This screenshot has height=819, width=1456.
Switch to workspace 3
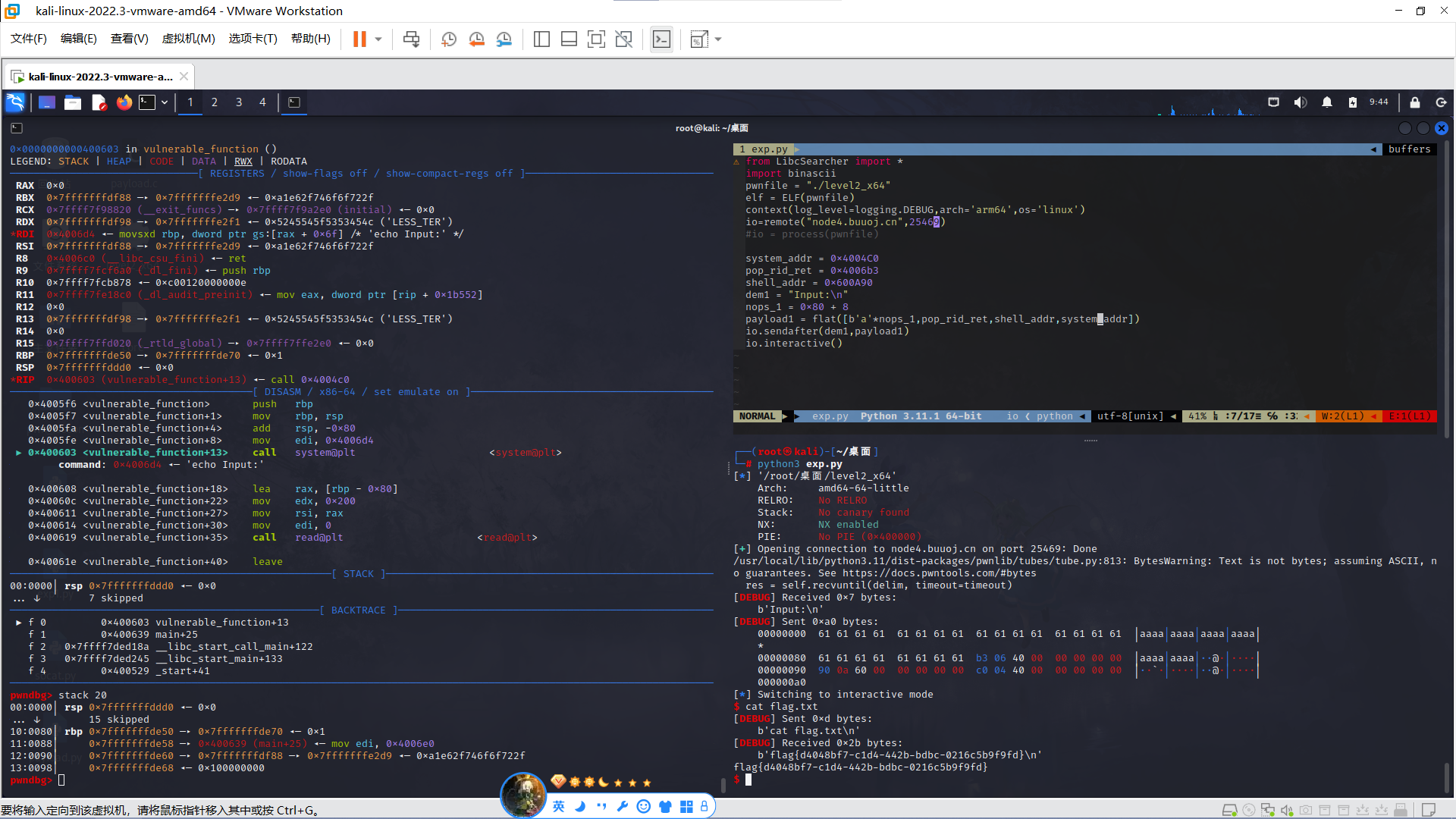coord(239,102)
